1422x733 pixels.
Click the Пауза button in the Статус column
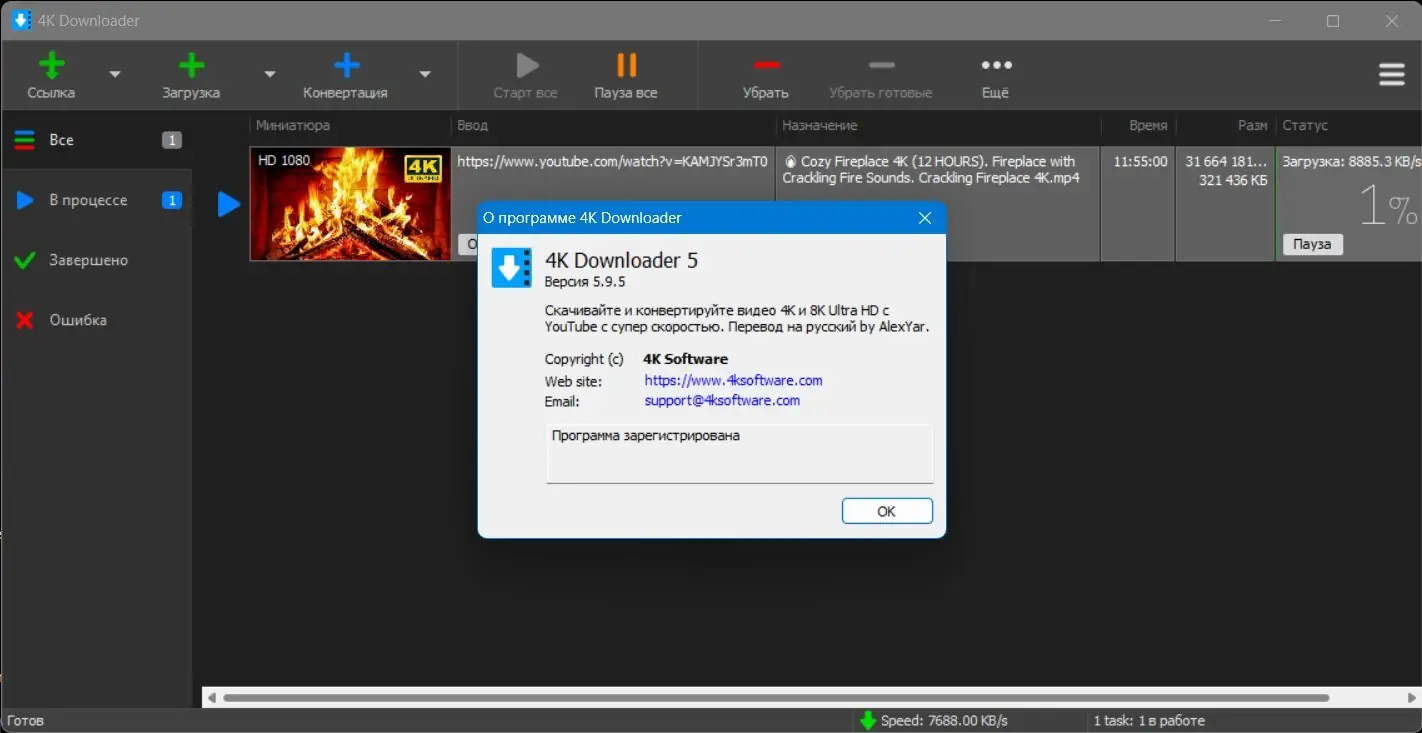pyautogui.click(x=1312, y=244)
